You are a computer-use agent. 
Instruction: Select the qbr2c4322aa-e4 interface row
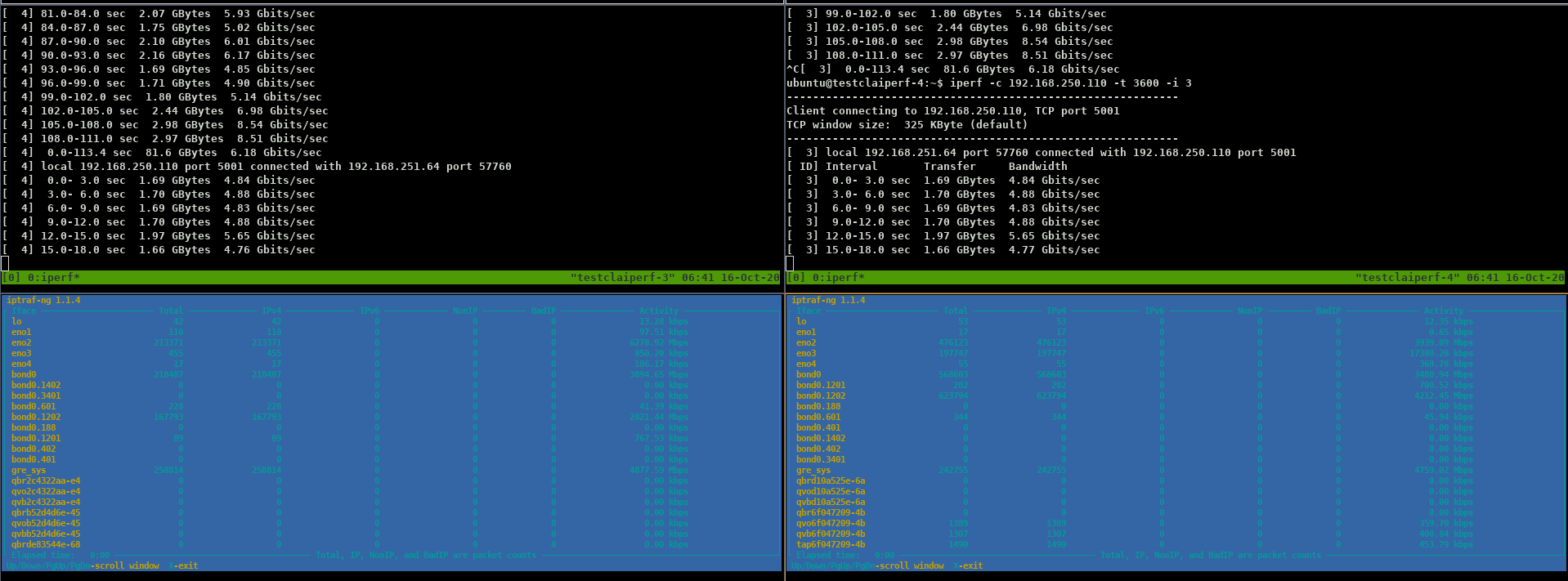pyautogui.click(x=46, y=480)
